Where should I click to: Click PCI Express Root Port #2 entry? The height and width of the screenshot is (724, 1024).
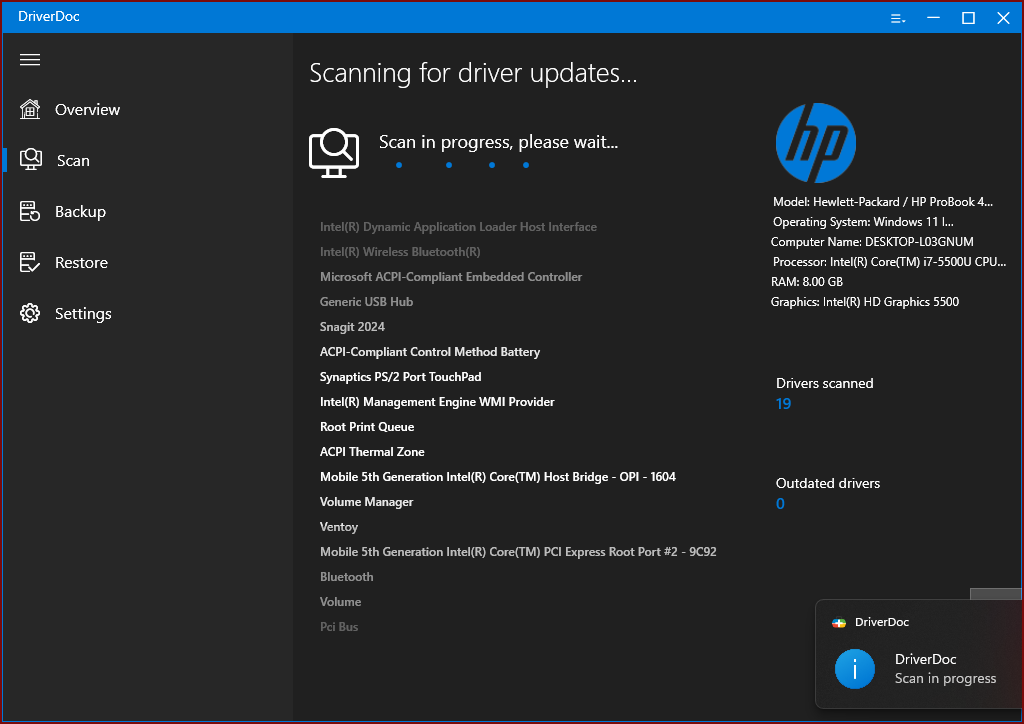518,552
